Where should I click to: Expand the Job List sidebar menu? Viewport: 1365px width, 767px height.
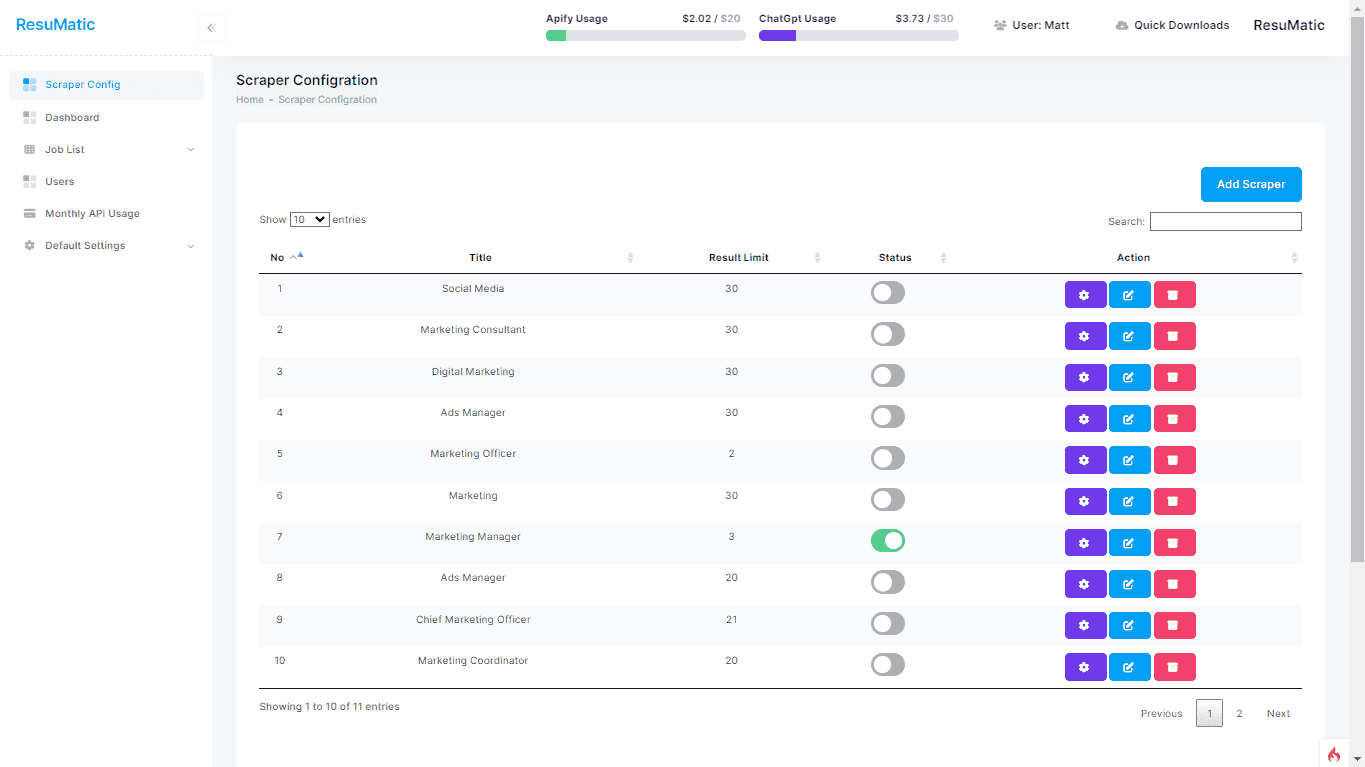[x=108, y=150]
